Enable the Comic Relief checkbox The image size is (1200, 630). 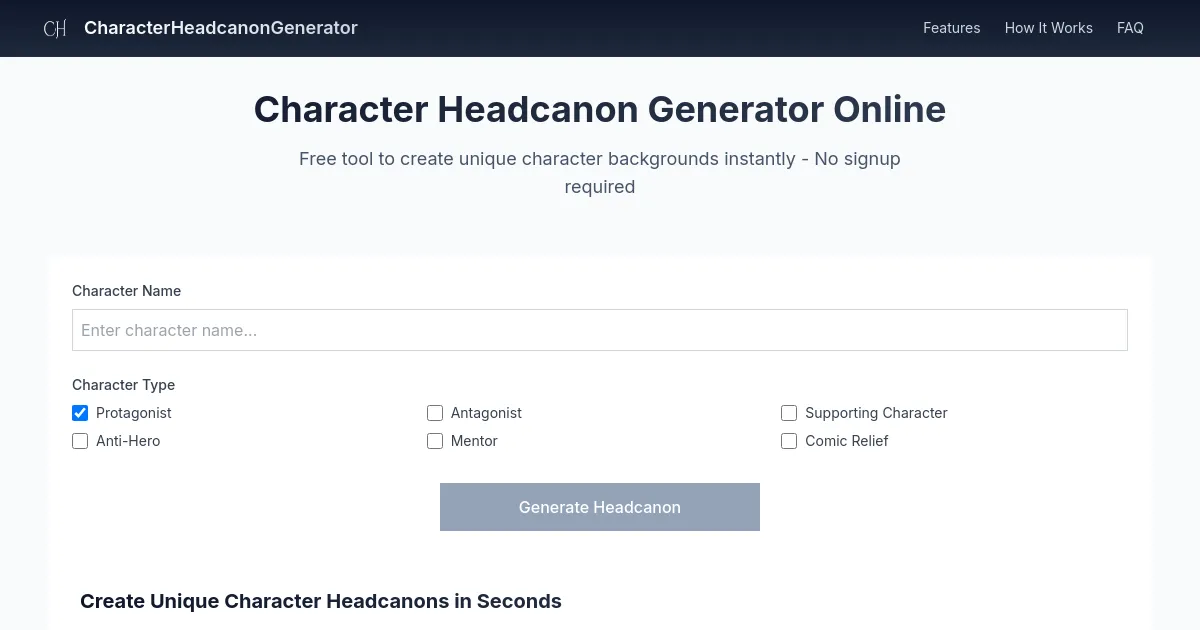(789, 441)
